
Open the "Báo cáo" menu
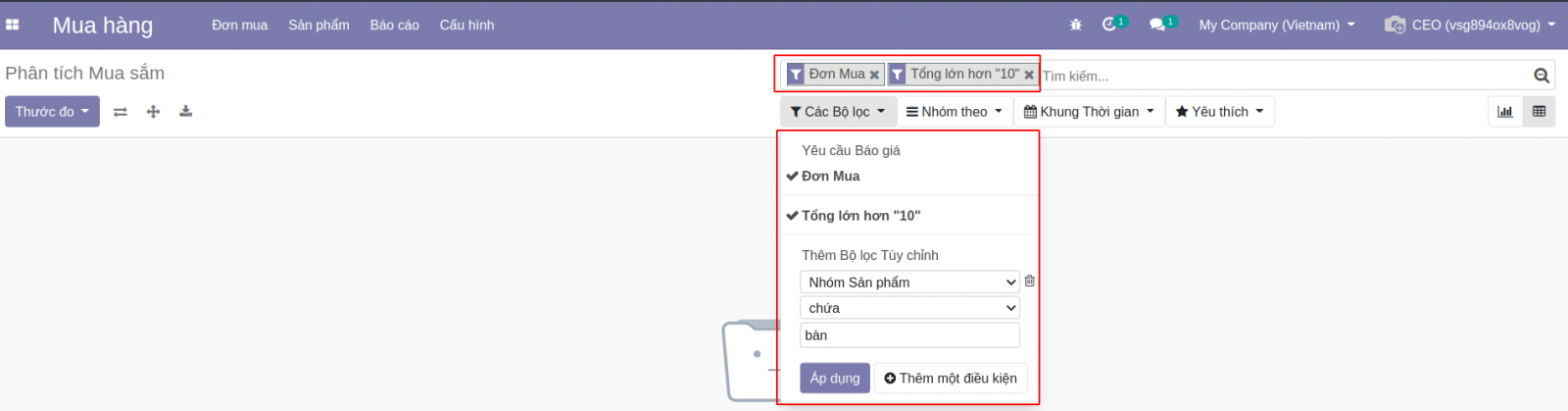tap(394, 26)
